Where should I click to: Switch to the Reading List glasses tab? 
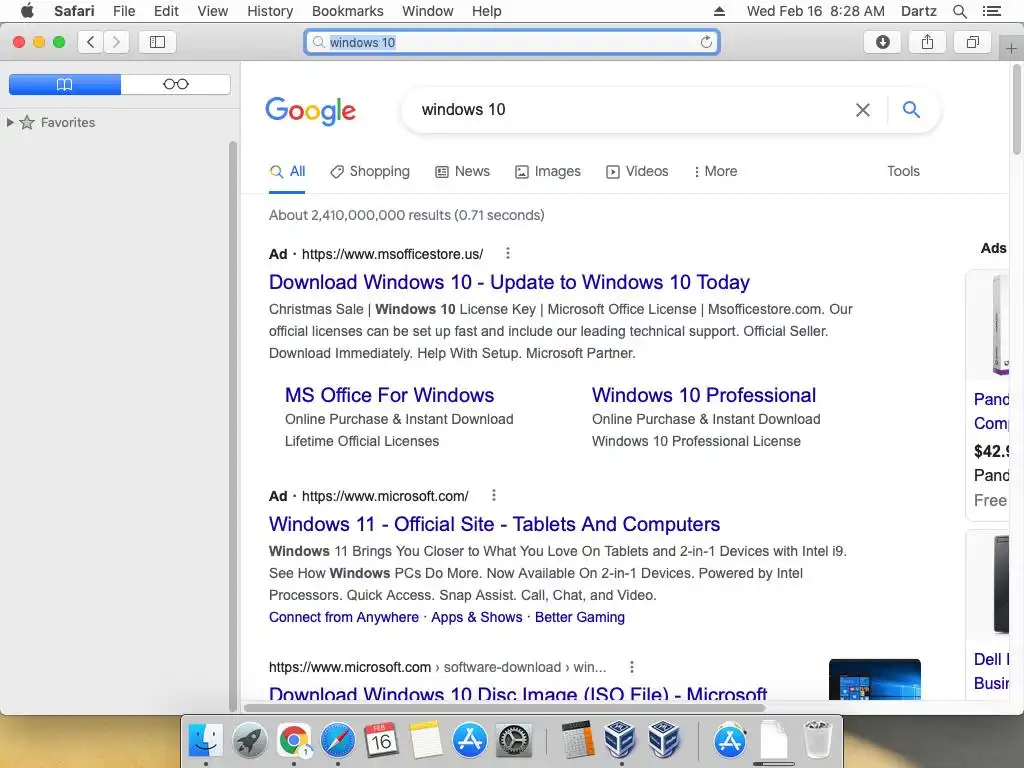176,84
